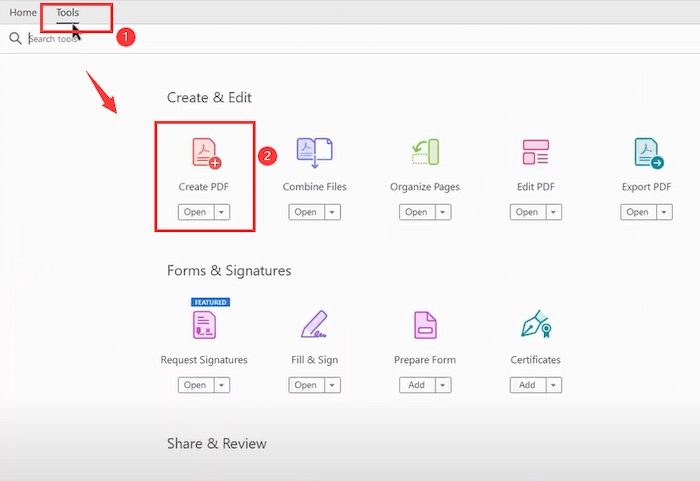
Task: Expand the Certificates Add dropdown arrow
Action: tap(552, 385)
